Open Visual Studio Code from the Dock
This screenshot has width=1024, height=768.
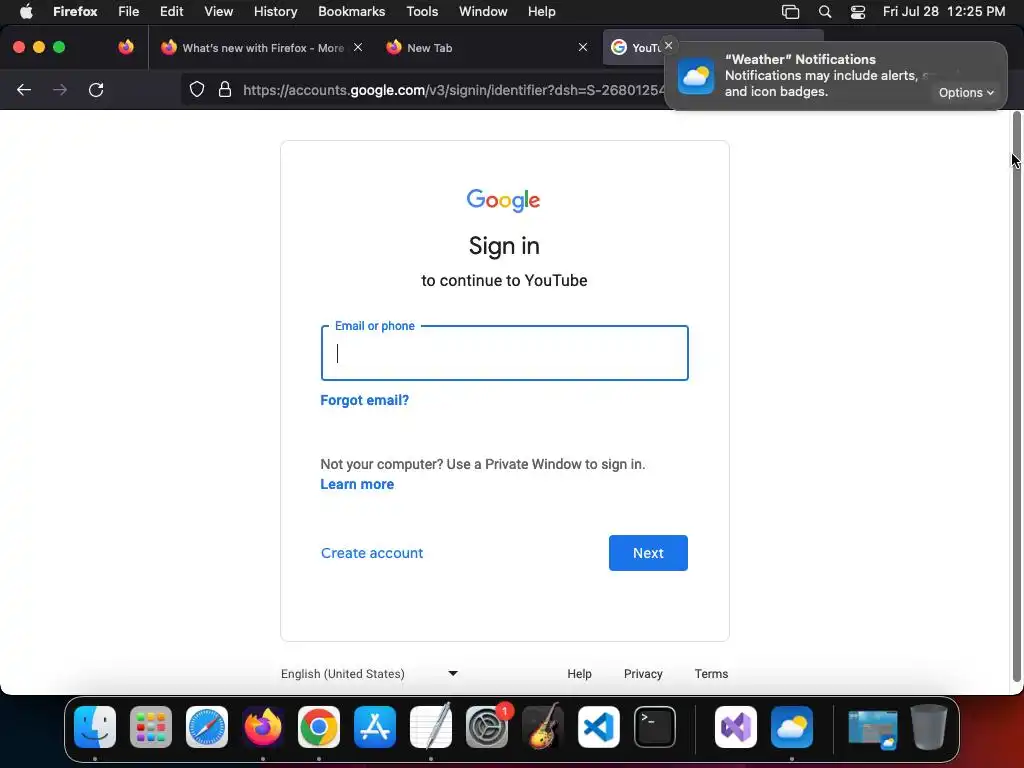coord(599,727)
